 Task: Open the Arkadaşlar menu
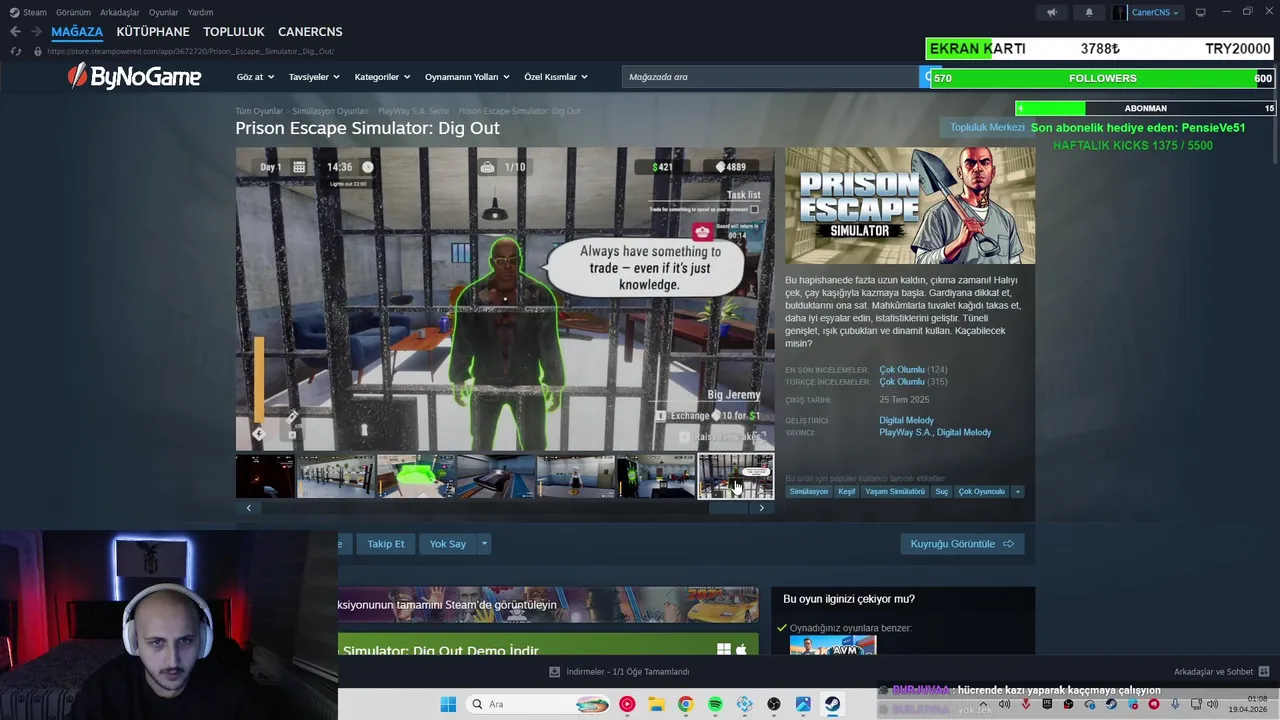click(120, 12)
